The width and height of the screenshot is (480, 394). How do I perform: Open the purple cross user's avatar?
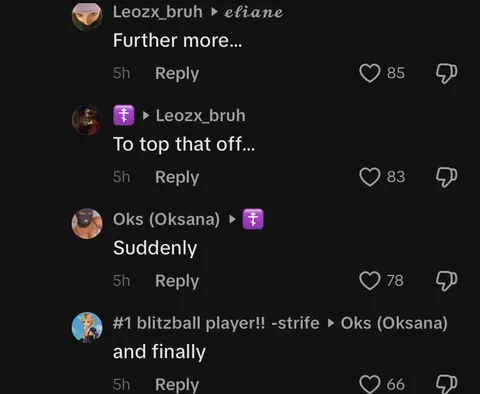(87, 120)
